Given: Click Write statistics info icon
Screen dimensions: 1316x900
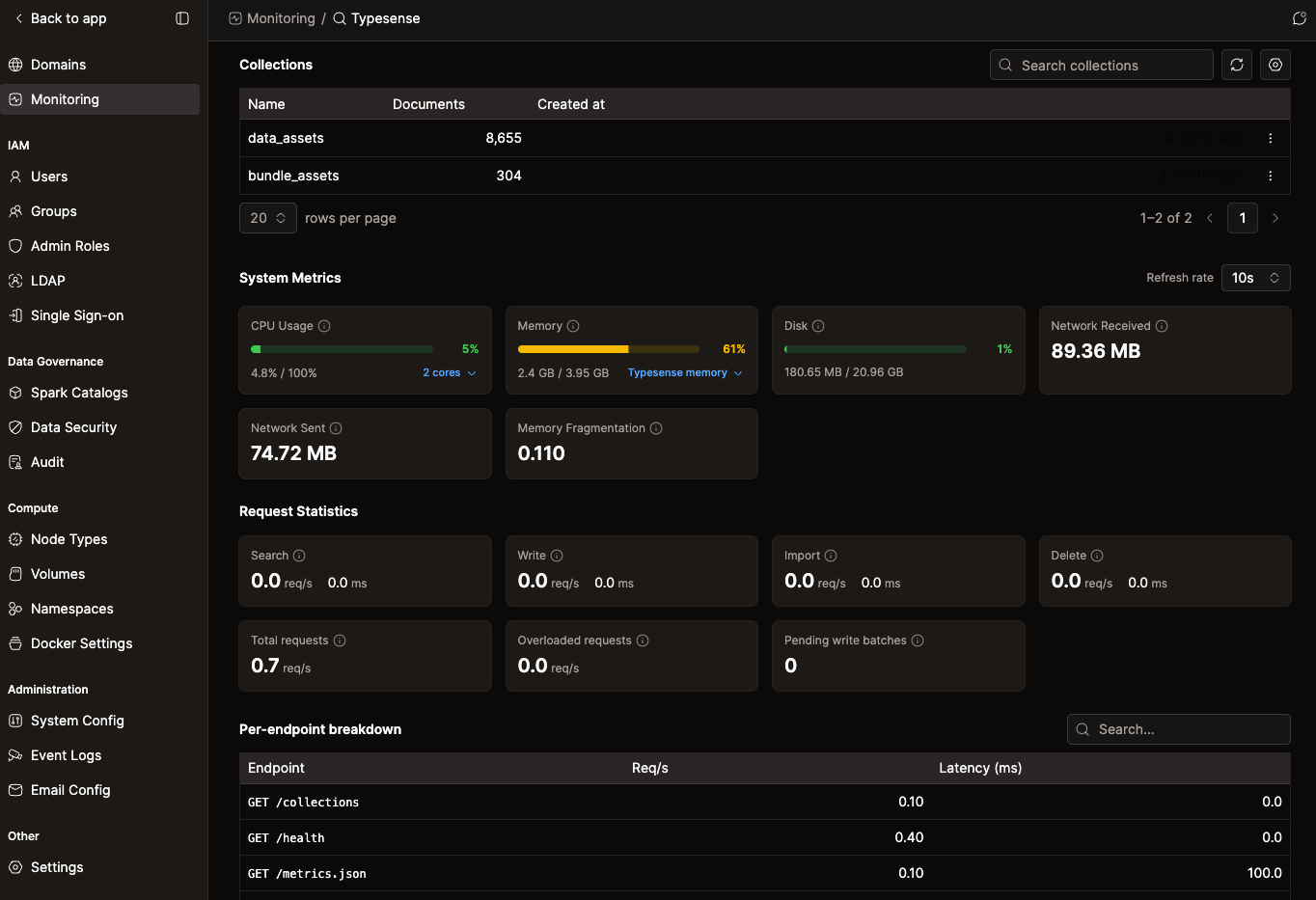Looking at the screenshot, I should tap(557, 556).
